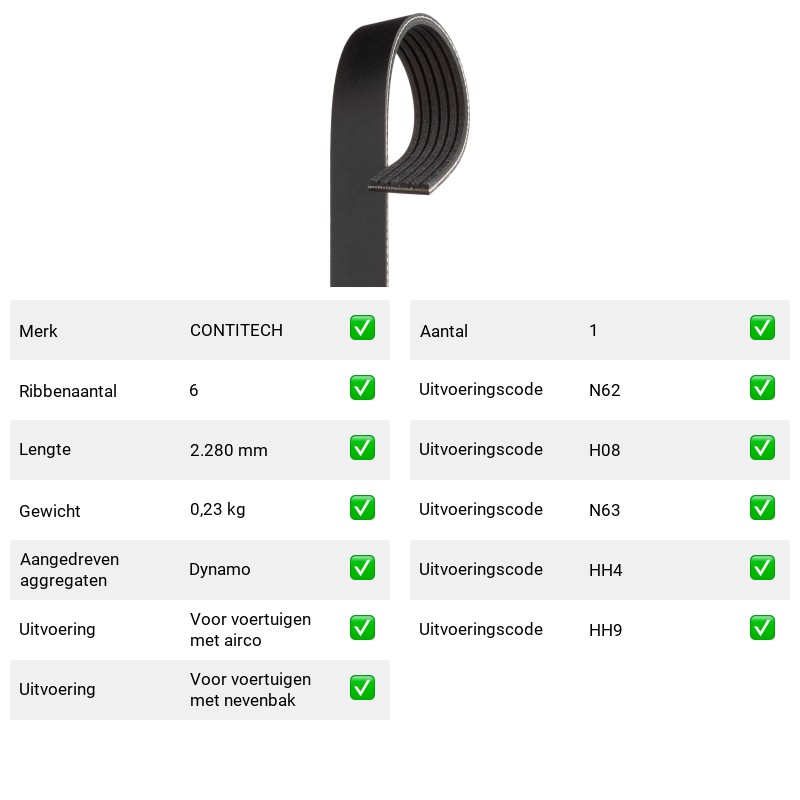Click the Gewicht row label
The height and width of the screenshot is (800, 800).
point(49,511)
